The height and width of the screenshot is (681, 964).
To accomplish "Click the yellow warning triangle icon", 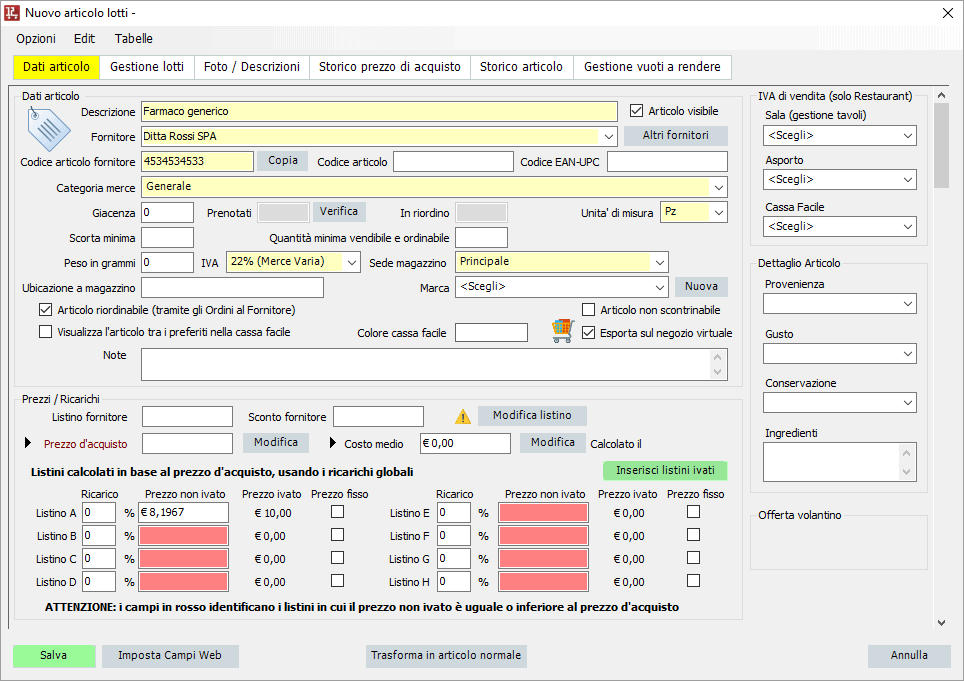I will click(x=463, y=417).
